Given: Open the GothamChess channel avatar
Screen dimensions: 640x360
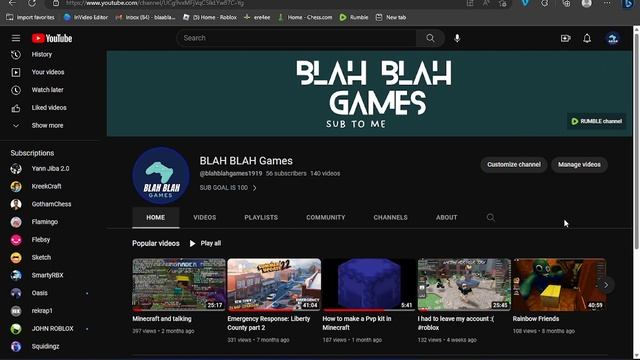Looking at the screenshot, I should coord(16,204).
